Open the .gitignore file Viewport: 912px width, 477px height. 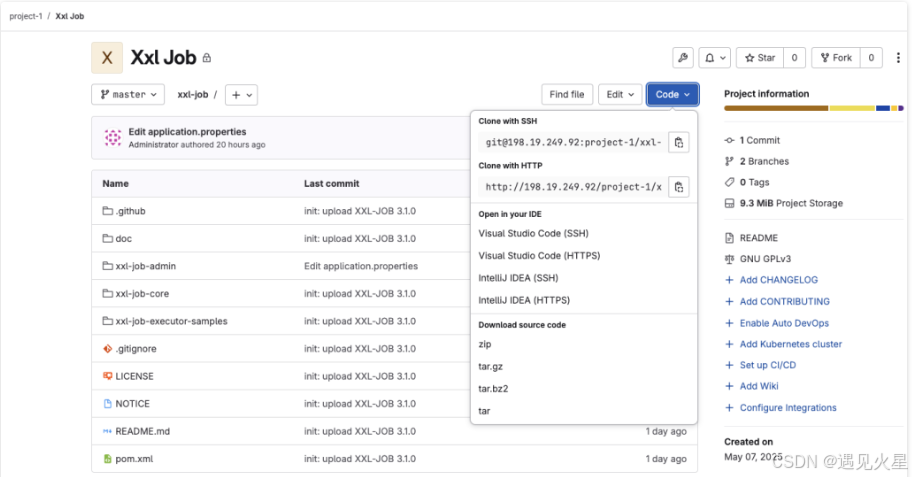tap(136, 348)
